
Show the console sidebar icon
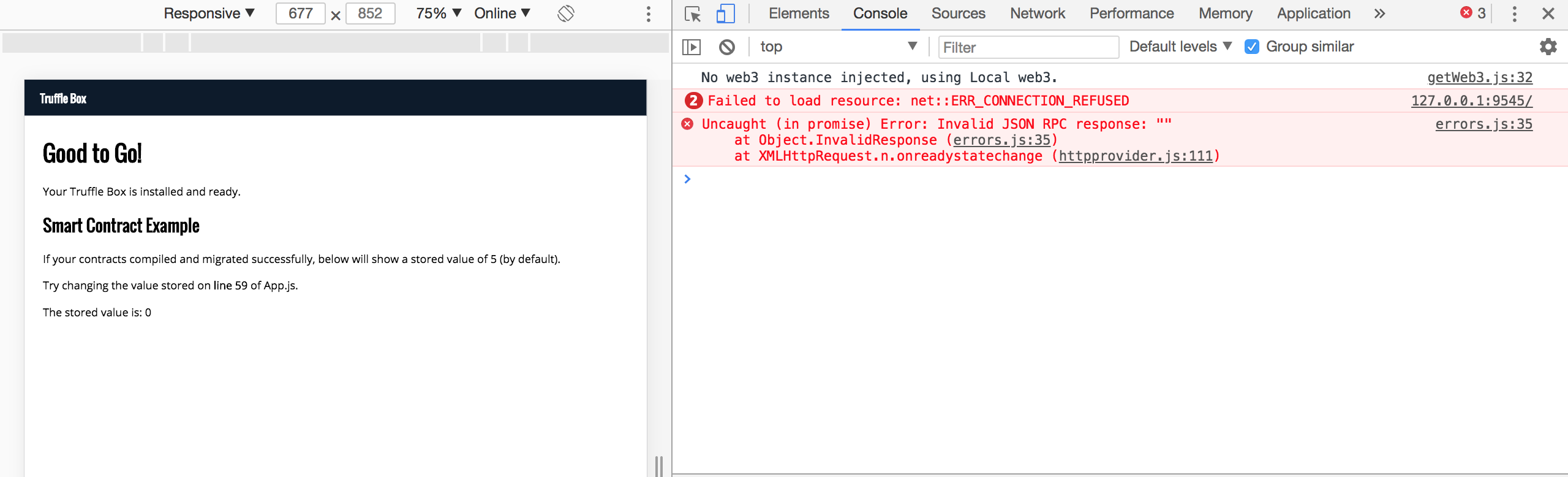tap(692, 47)
